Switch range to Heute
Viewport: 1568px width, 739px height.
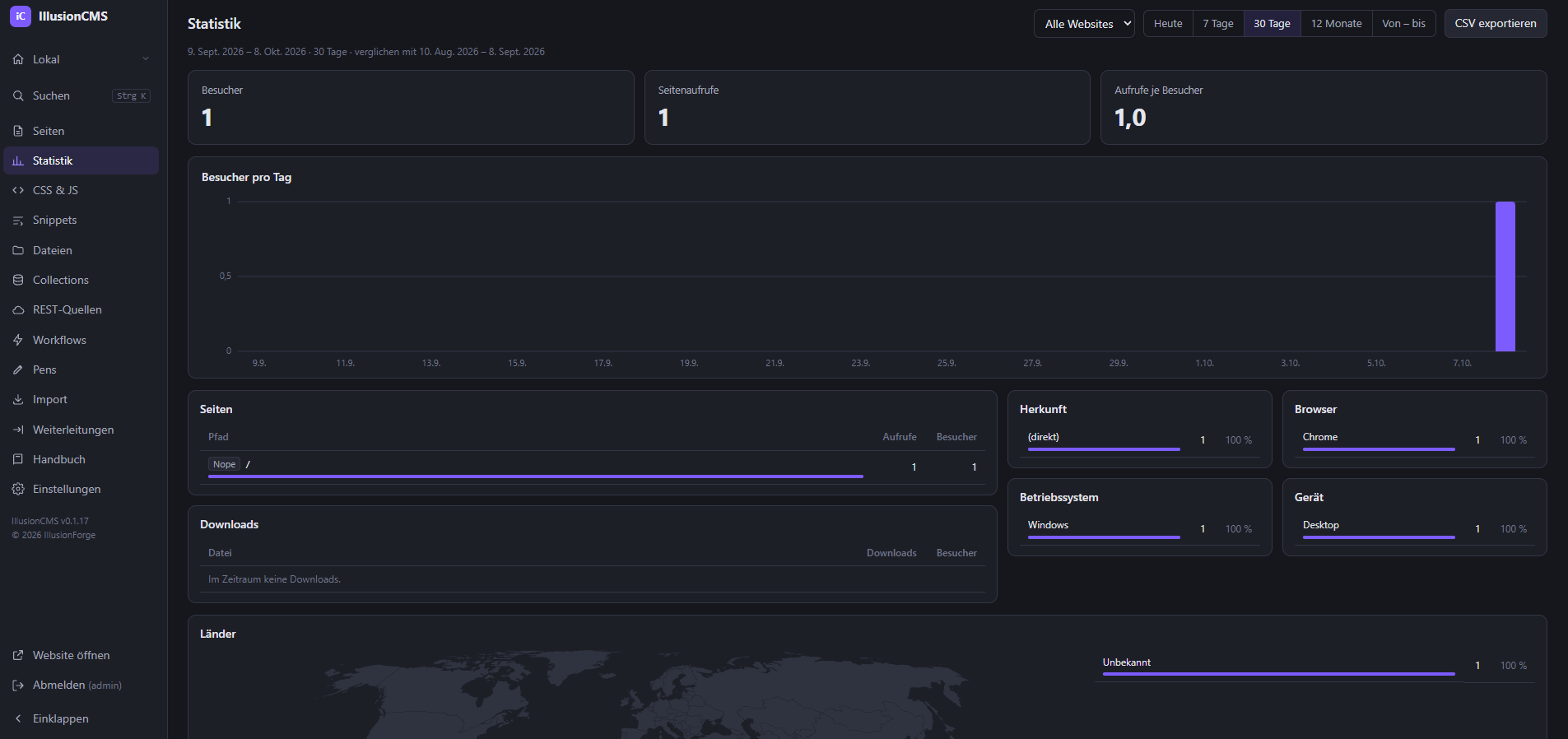pos(1168,24)
